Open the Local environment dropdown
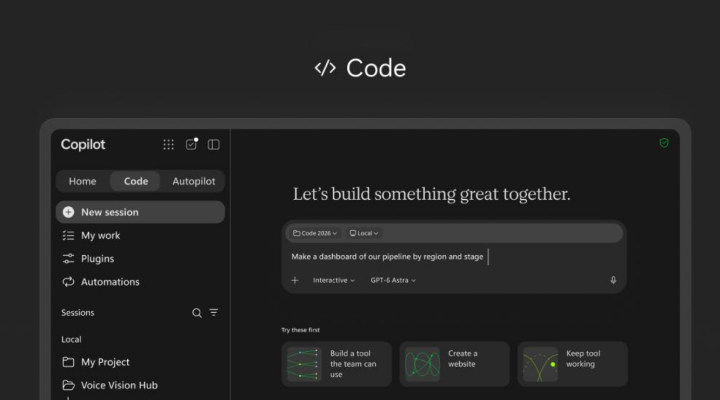The width and height of the screenshot is (720, 400). pos(364,233)
